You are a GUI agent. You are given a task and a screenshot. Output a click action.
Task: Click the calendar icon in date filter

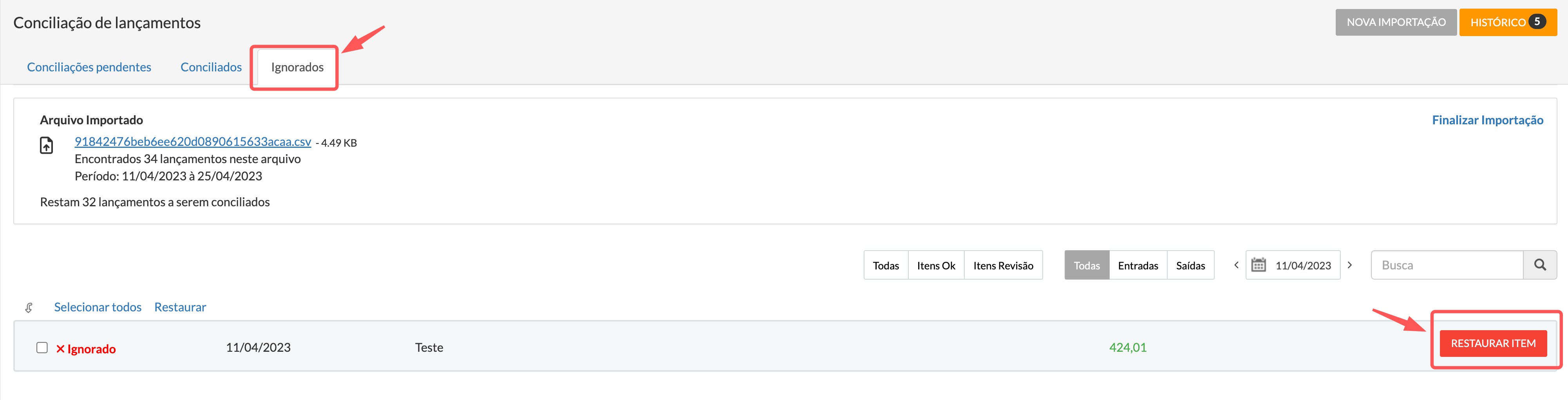point(1258,265)
